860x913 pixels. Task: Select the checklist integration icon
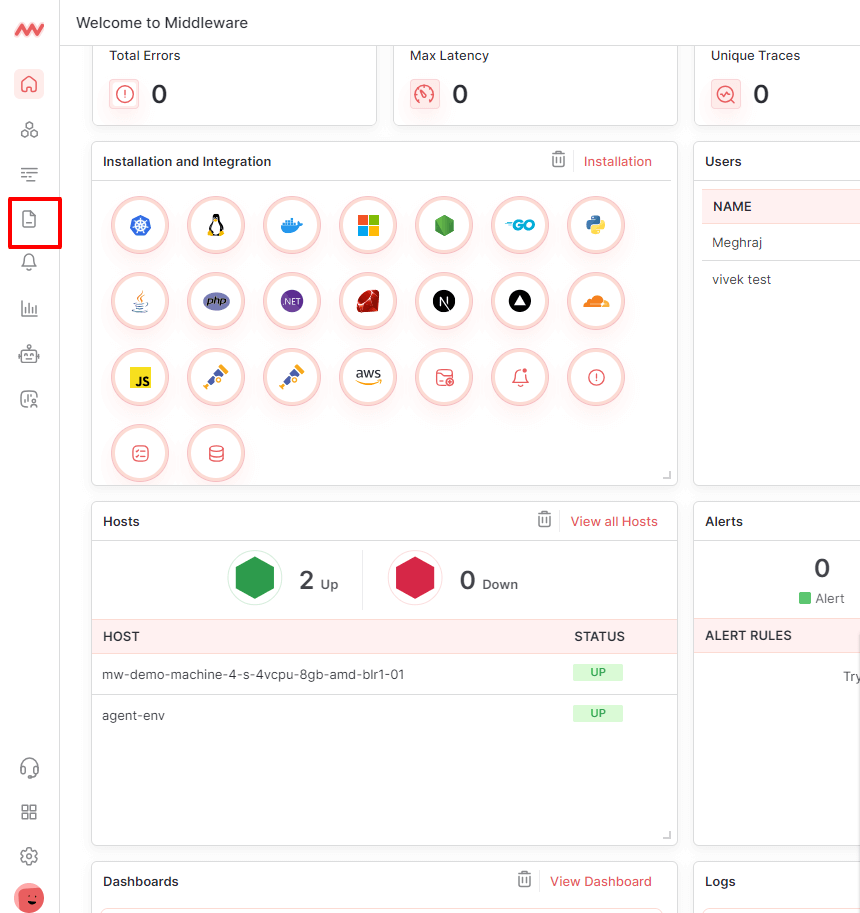[140, 453]
